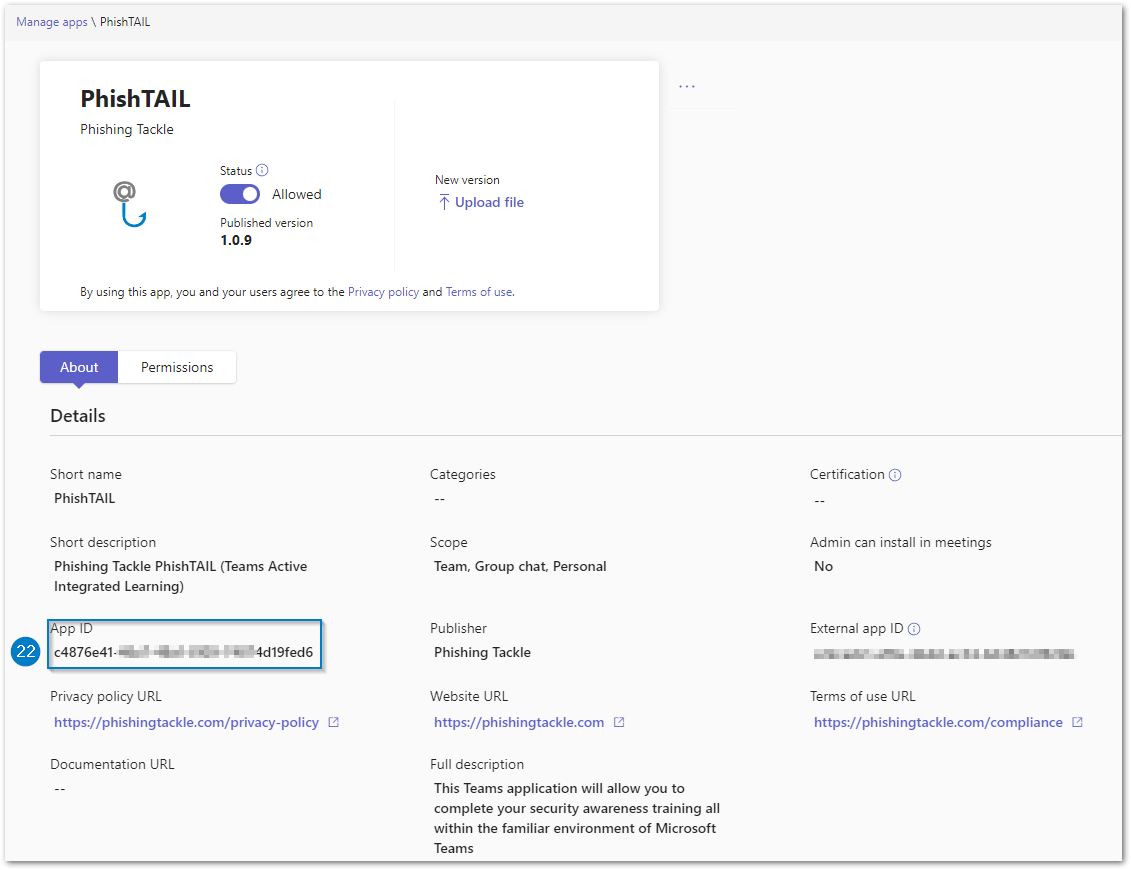Click the Scope value Team, Group chat, Personal
The width and height of the screenshot is (1131, 870).
(x=520, y=566)
